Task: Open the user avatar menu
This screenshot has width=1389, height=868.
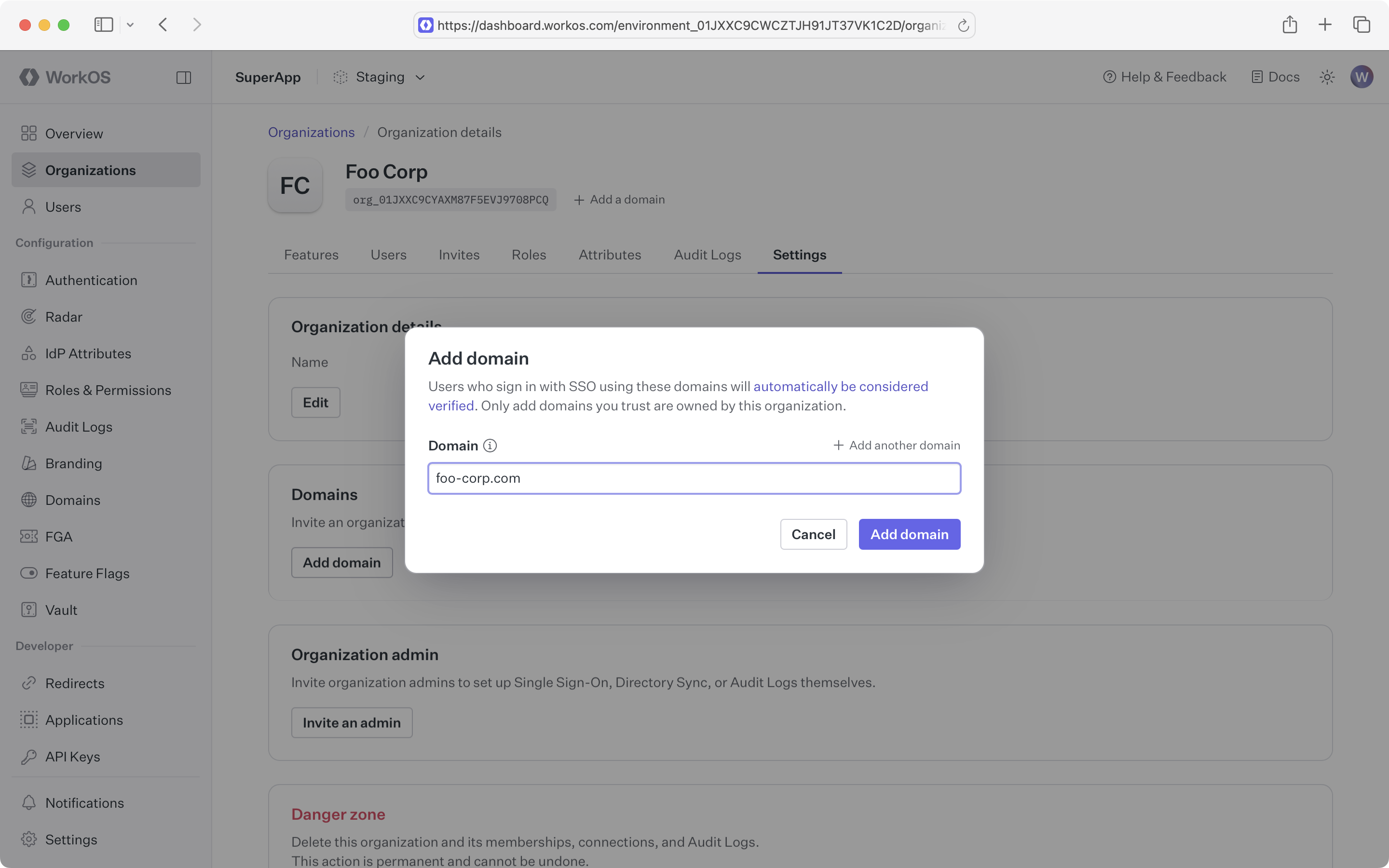Action: (x=1361, y=77)
